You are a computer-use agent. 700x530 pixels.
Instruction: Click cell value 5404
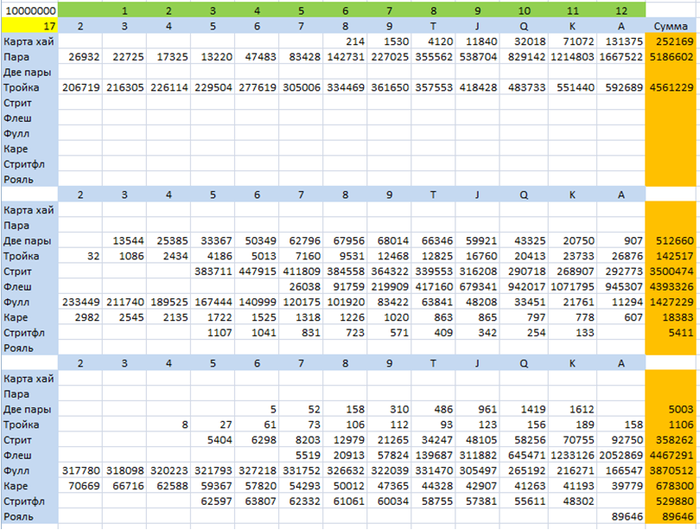tap(213, 440)
